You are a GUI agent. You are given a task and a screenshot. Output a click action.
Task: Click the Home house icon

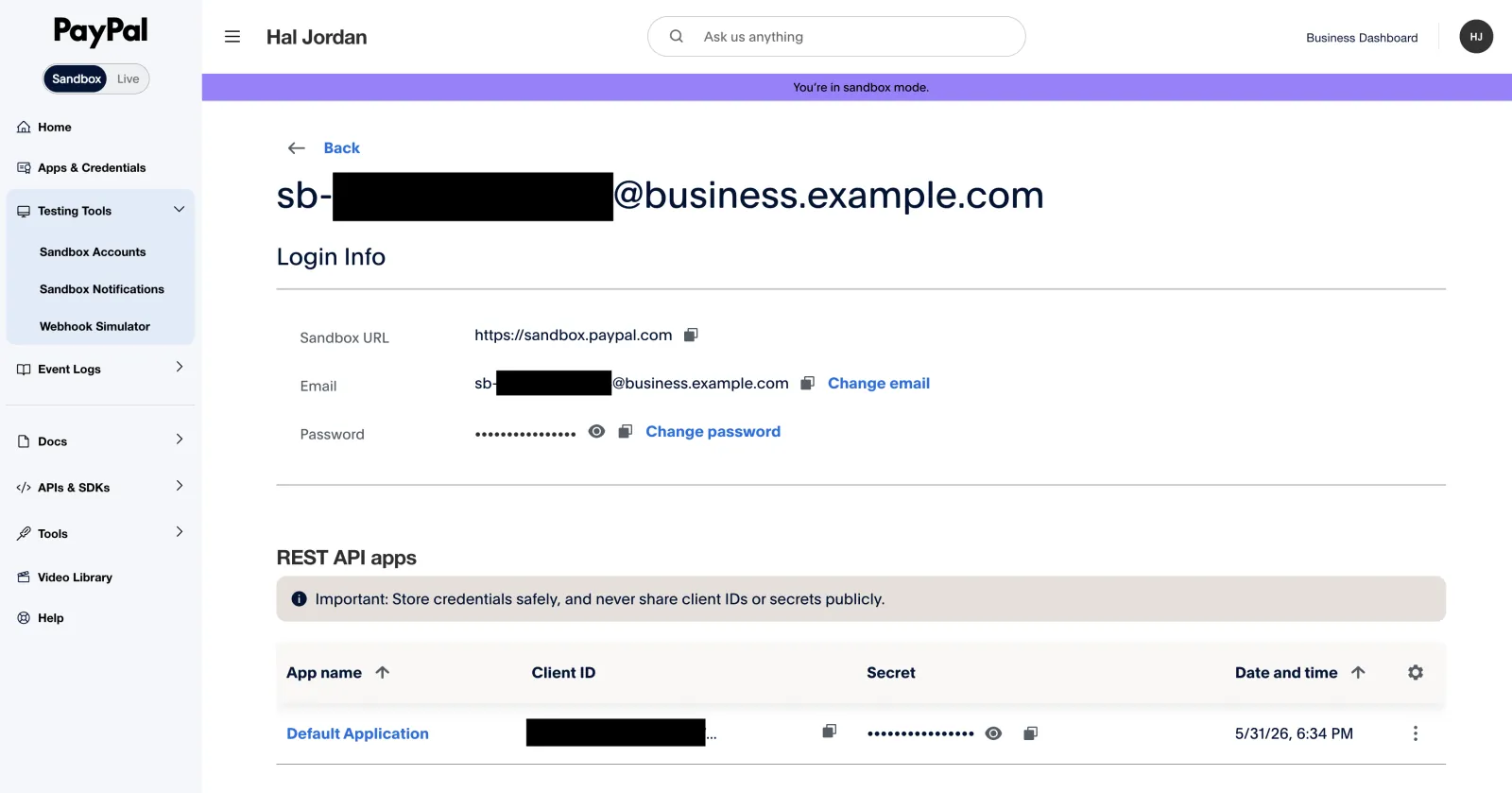(x=24, y=127)
